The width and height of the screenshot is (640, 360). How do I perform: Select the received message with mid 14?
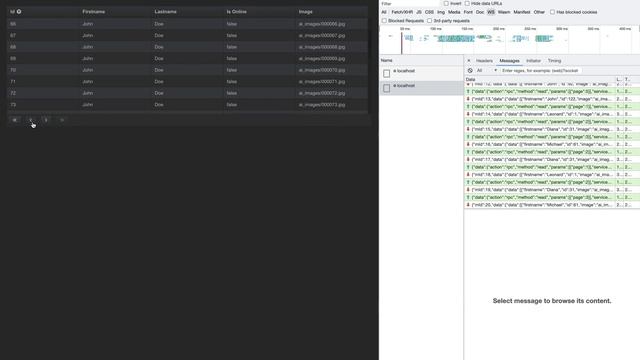pyautogui.click(x=552, y=114)
